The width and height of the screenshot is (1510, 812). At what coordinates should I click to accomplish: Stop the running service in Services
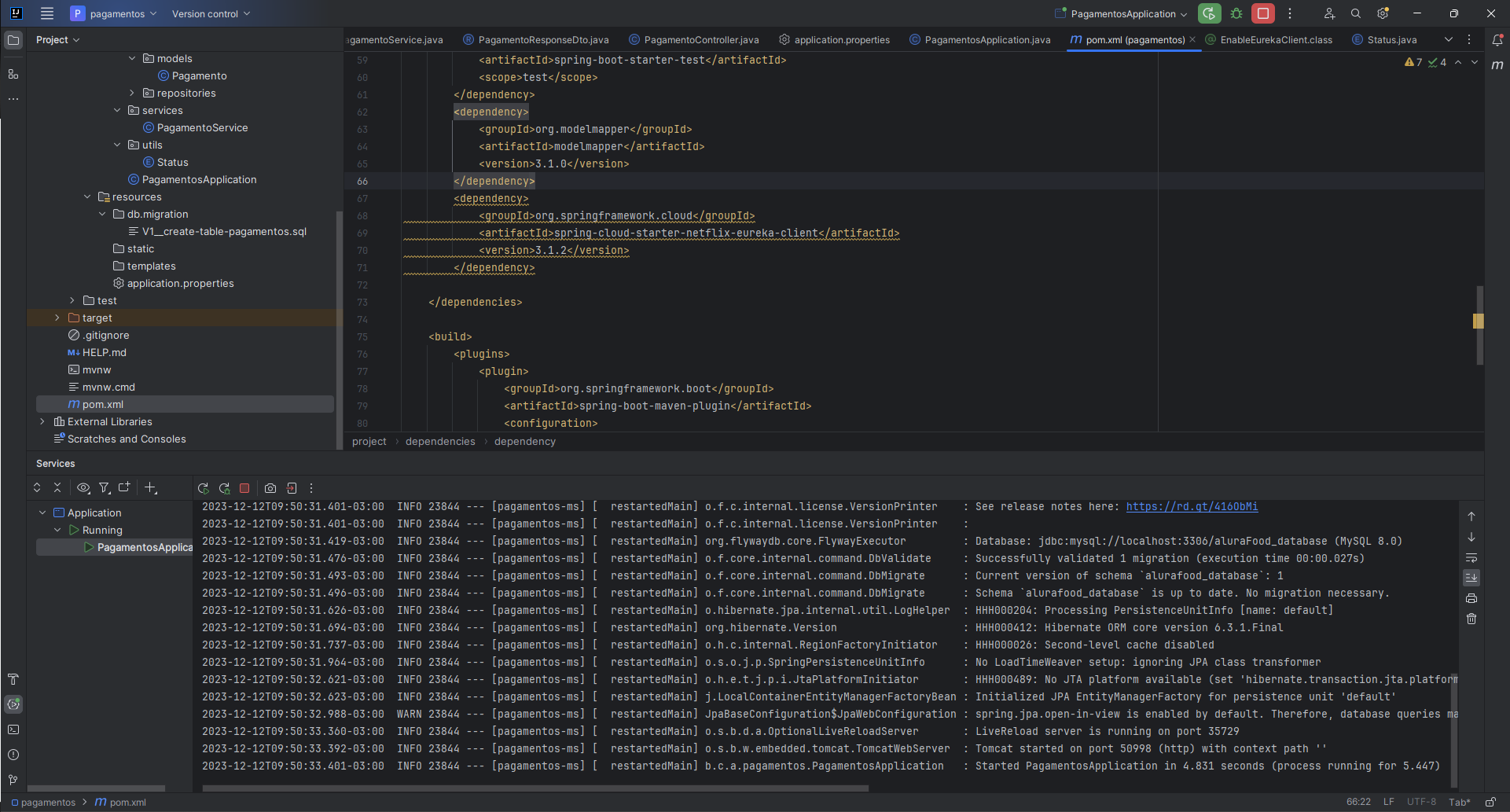[x=244, y=488]
